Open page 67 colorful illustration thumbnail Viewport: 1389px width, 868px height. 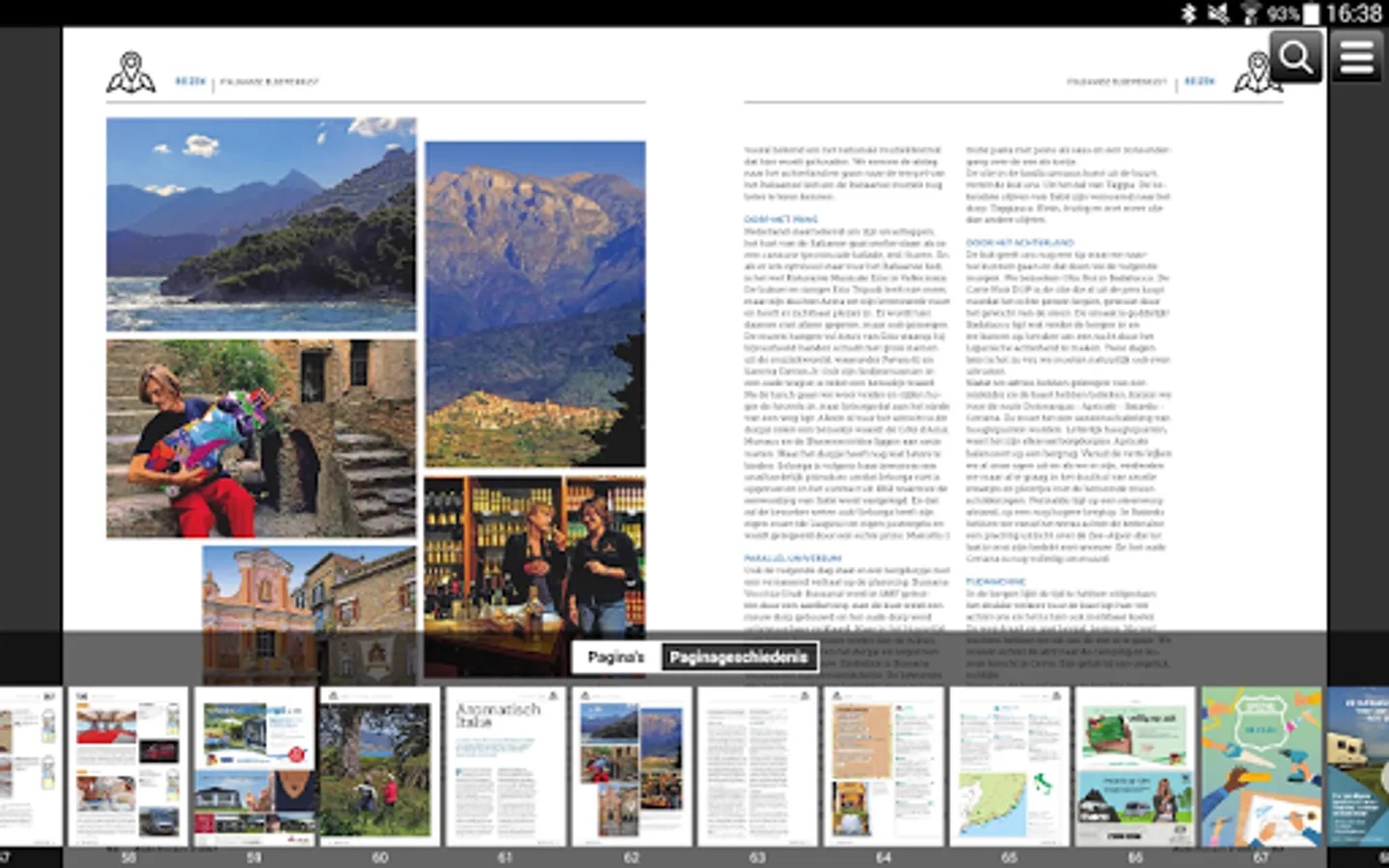pos(1262,766)
